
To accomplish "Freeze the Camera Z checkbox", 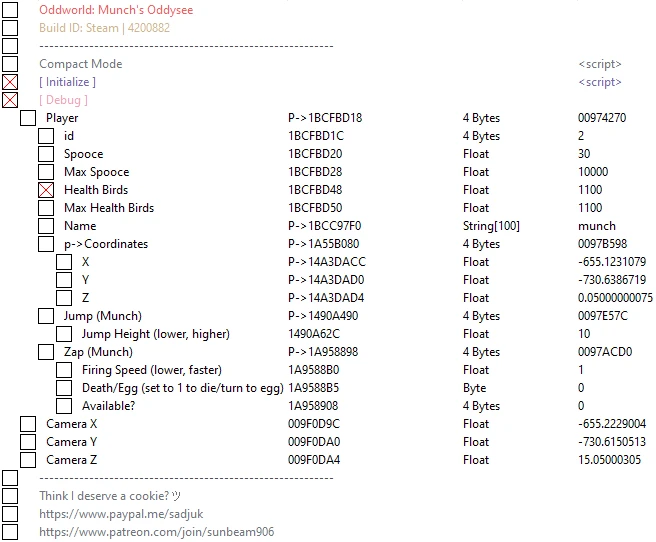I will (x=28, y=460).
